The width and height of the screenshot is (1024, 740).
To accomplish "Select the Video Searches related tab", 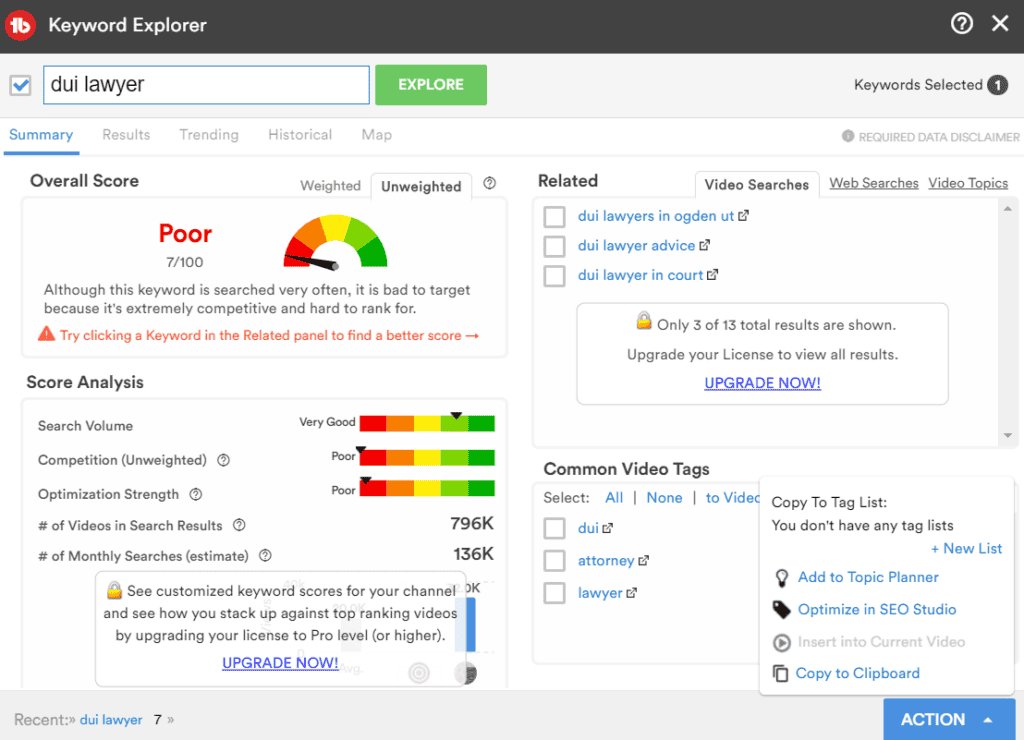I will [x=757, y=185].
